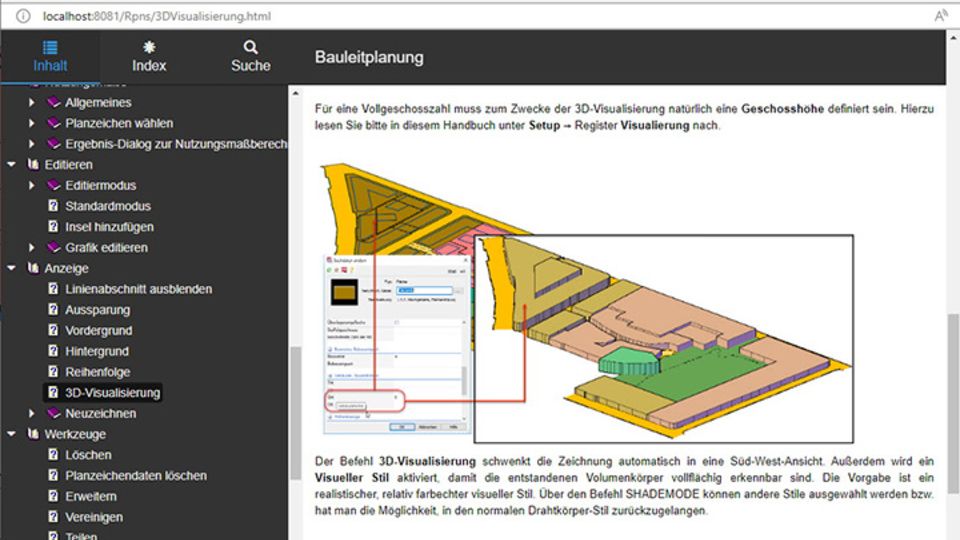Select the 3D-Visualisierung page entry

pyautogui.click(x=113, y=392)
